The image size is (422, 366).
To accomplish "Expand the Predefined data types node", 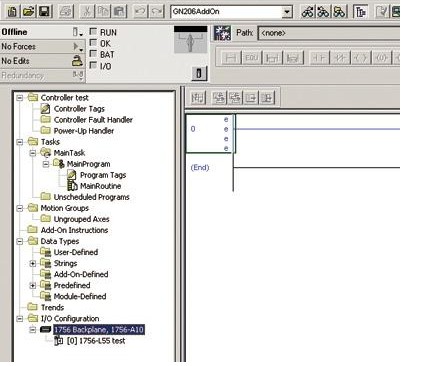I will coord(33,285).
